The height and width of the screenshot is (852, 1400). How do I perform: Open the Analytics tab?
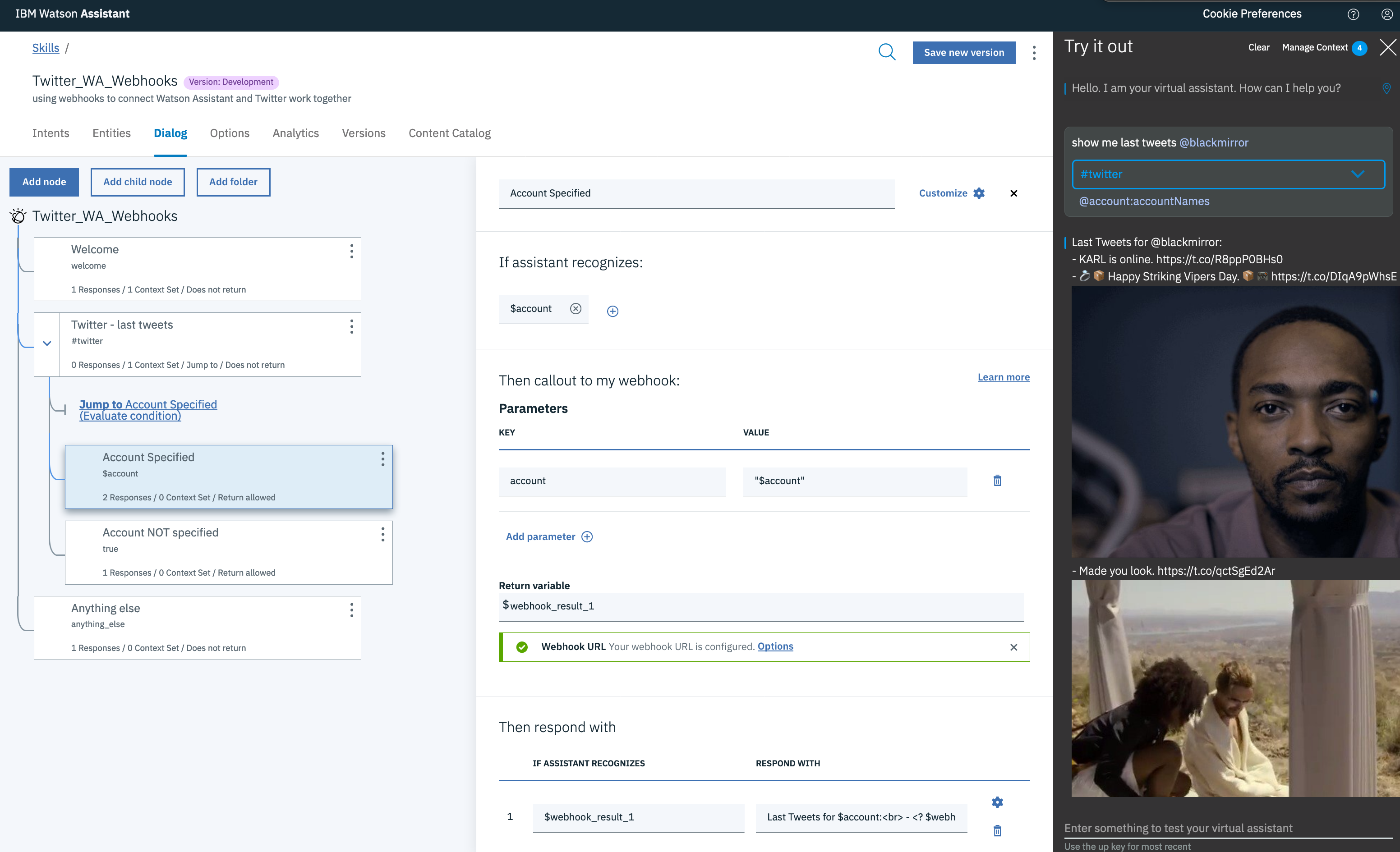(x=295, y=133)
